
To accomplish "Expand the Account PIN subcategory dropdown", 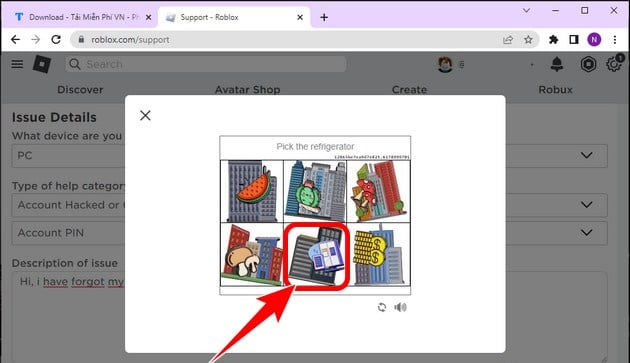I will pyautogui.click(x=587, y=232).
